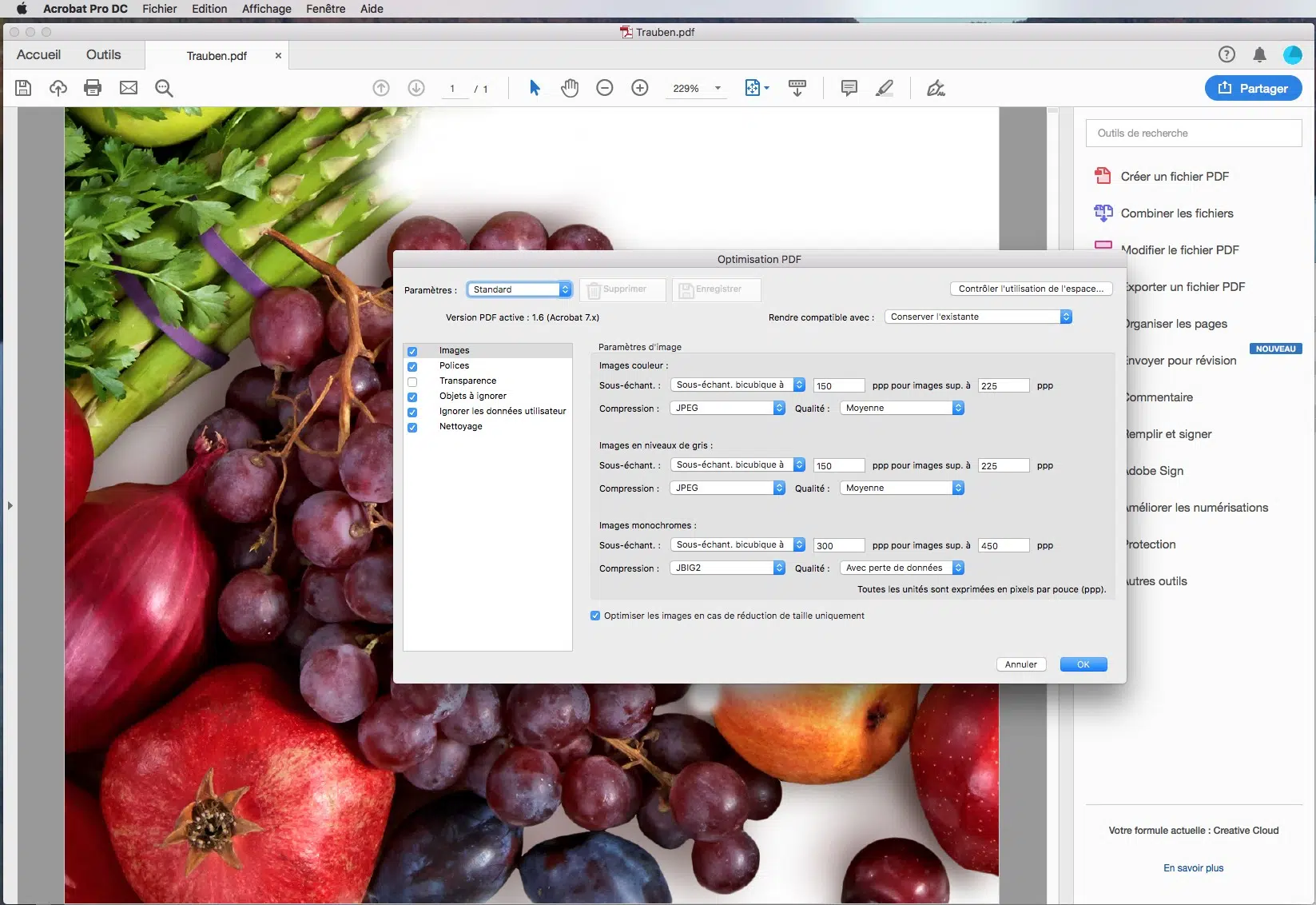The height and width of the screenshot is (905, 1316).
Task: Open grayscale images Qualité Moyenne dropdown
Action: tap(902, 488)
